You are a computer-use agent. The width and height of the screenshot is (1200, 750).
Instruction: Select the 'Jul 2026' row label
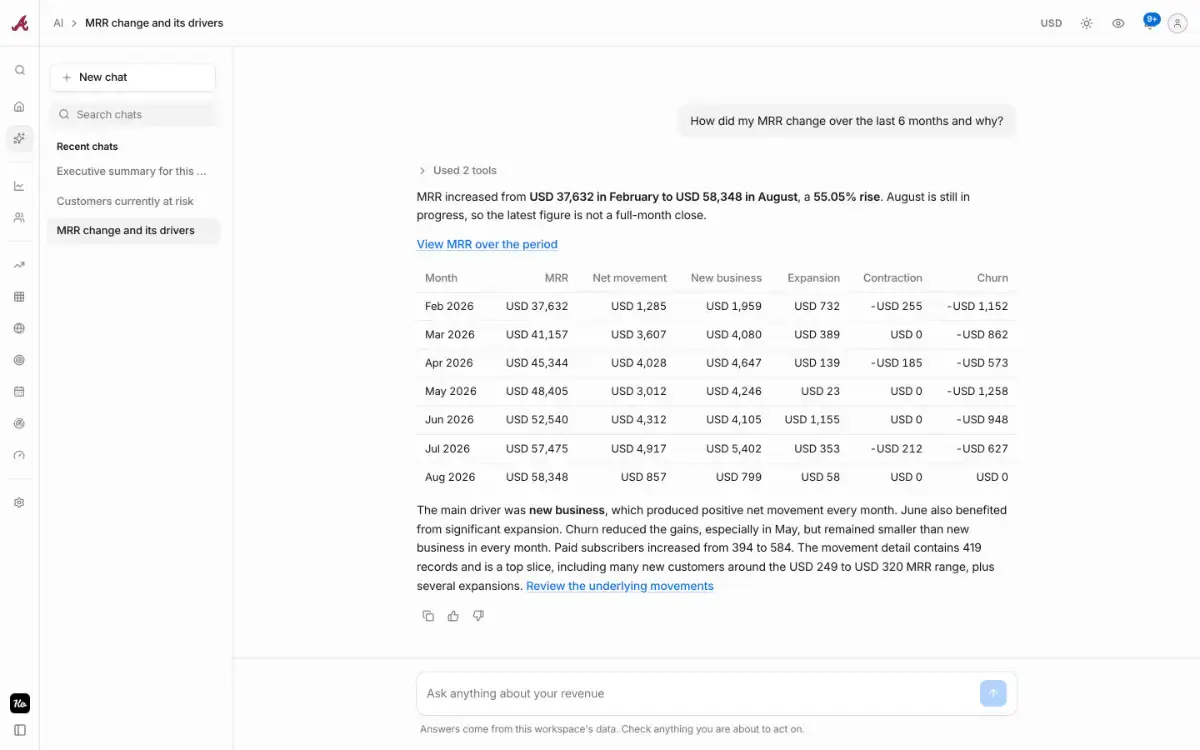point(447,448)
